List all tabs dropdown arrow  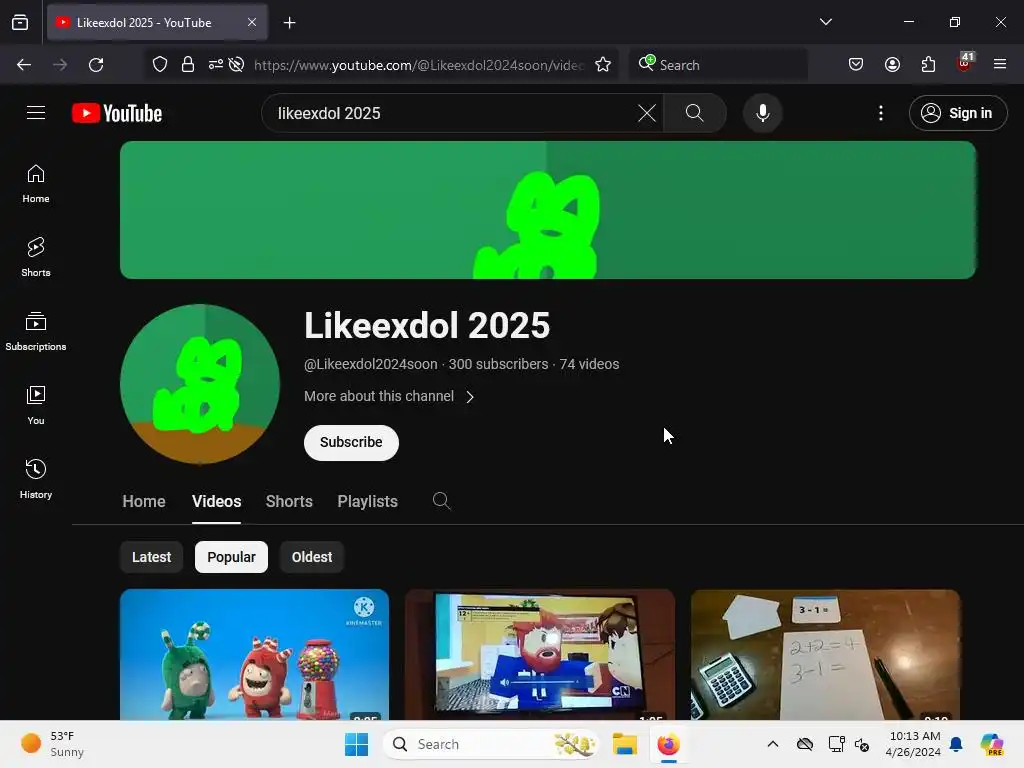(825, 22)
